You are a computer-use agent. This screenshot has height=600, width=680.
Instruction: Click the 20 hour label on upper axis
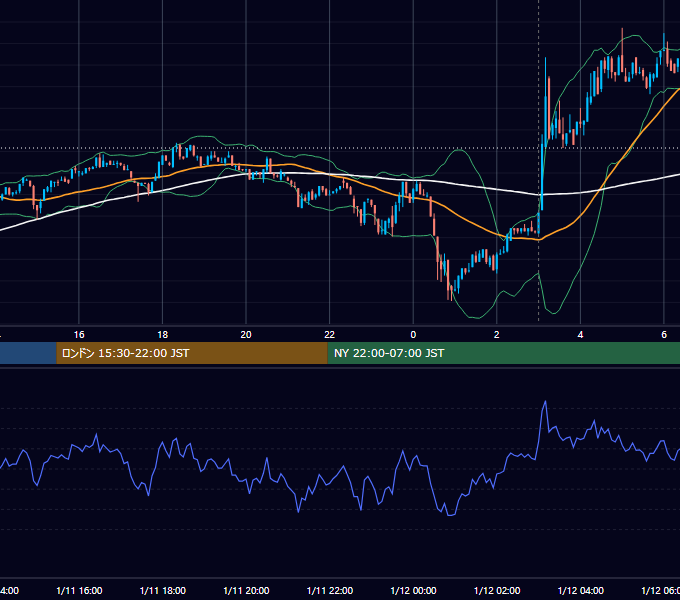[x=246, y=335]
